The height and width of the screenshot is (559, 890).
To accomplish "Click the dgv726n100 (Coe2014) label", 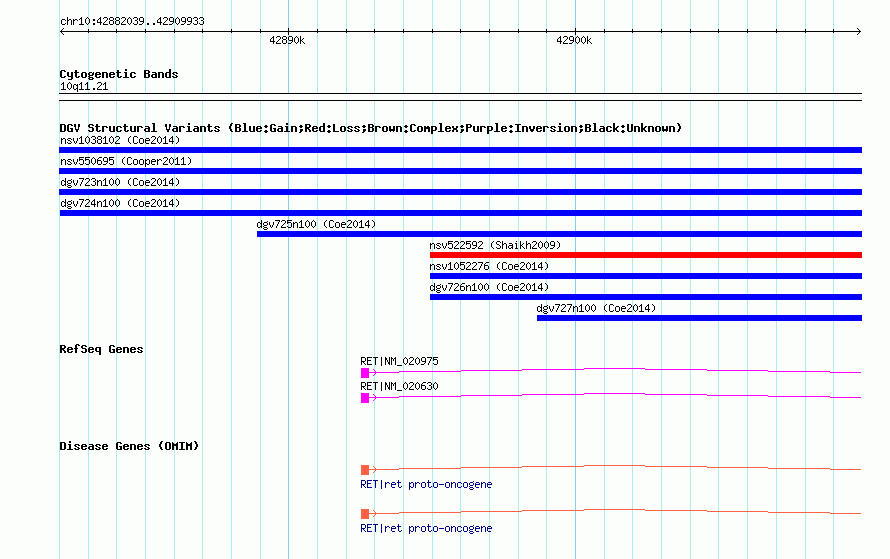I will (489, 287).
